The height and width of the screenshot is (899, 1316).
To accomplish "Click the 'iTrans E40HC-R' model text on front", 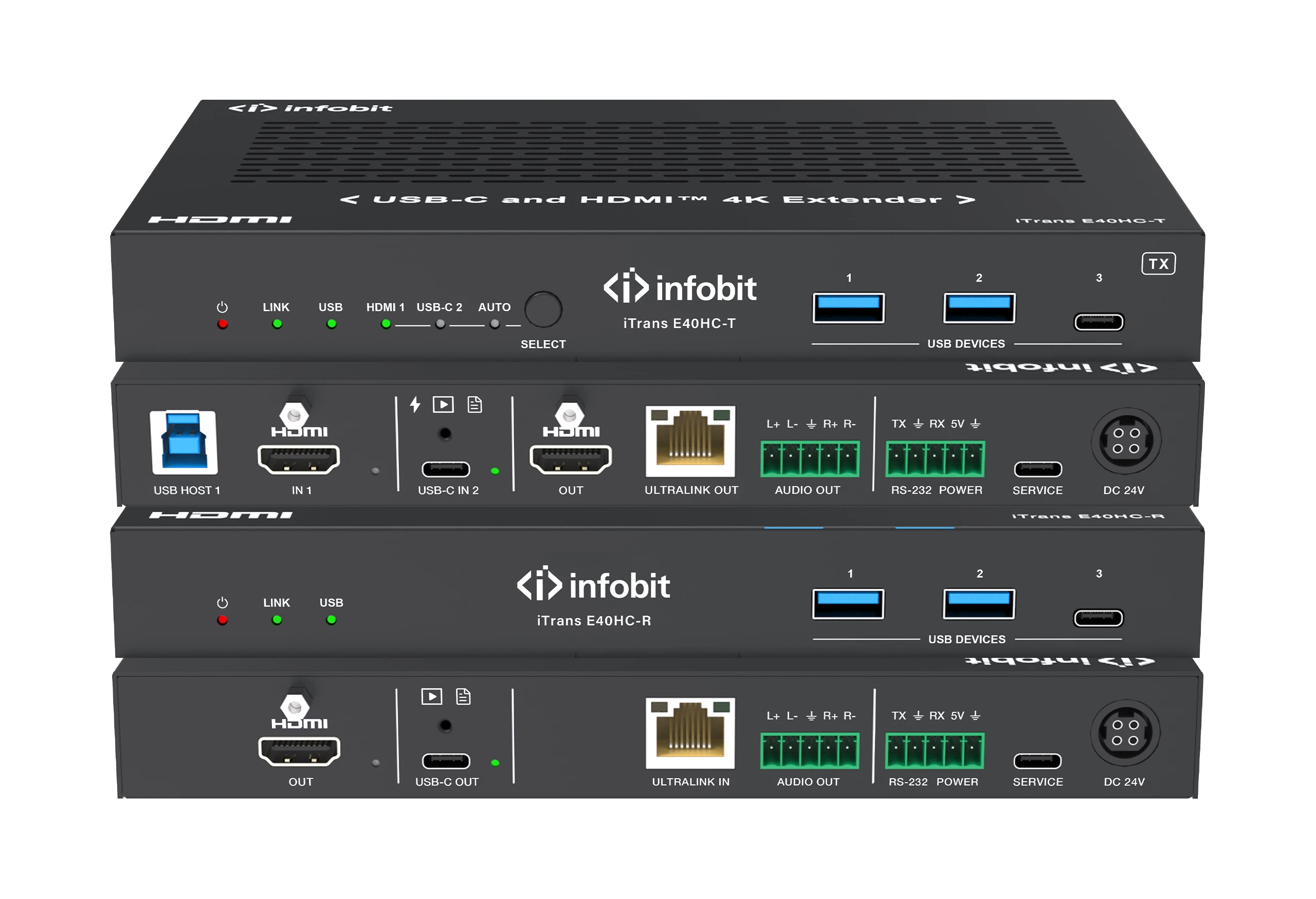I will [x=594, y=620].
